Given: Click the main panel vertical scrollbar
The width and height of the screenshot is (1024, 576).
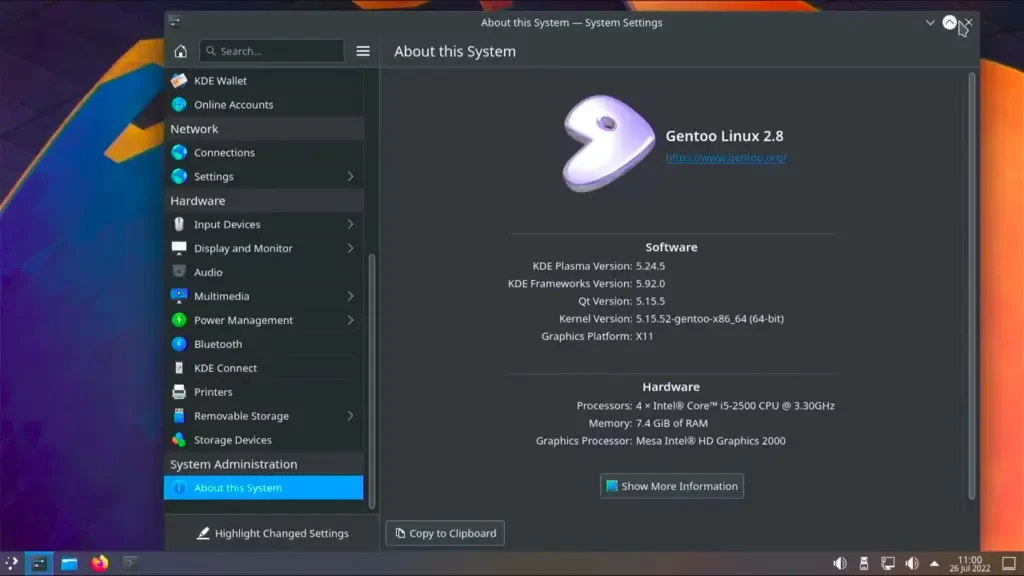Looking at the screenshot, I should pyautogui.click(x=972, y=286).
